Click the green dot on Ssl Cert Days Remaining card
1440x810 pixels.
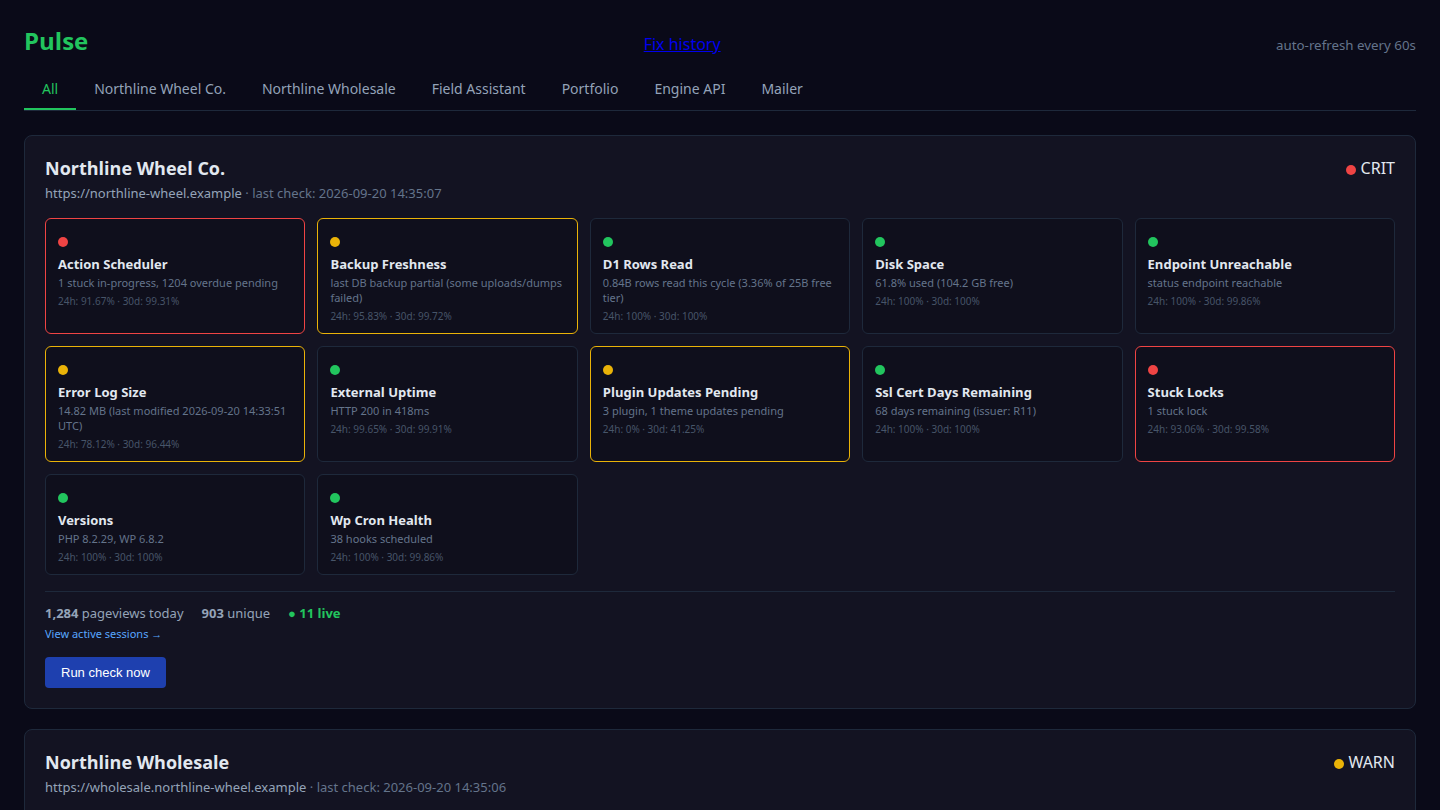tap(880, 370)
